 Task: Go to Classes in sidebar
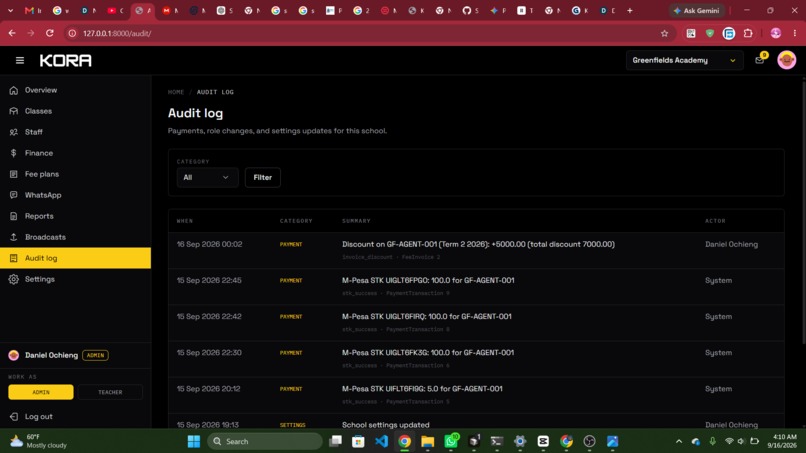click(x=38, y=111)
